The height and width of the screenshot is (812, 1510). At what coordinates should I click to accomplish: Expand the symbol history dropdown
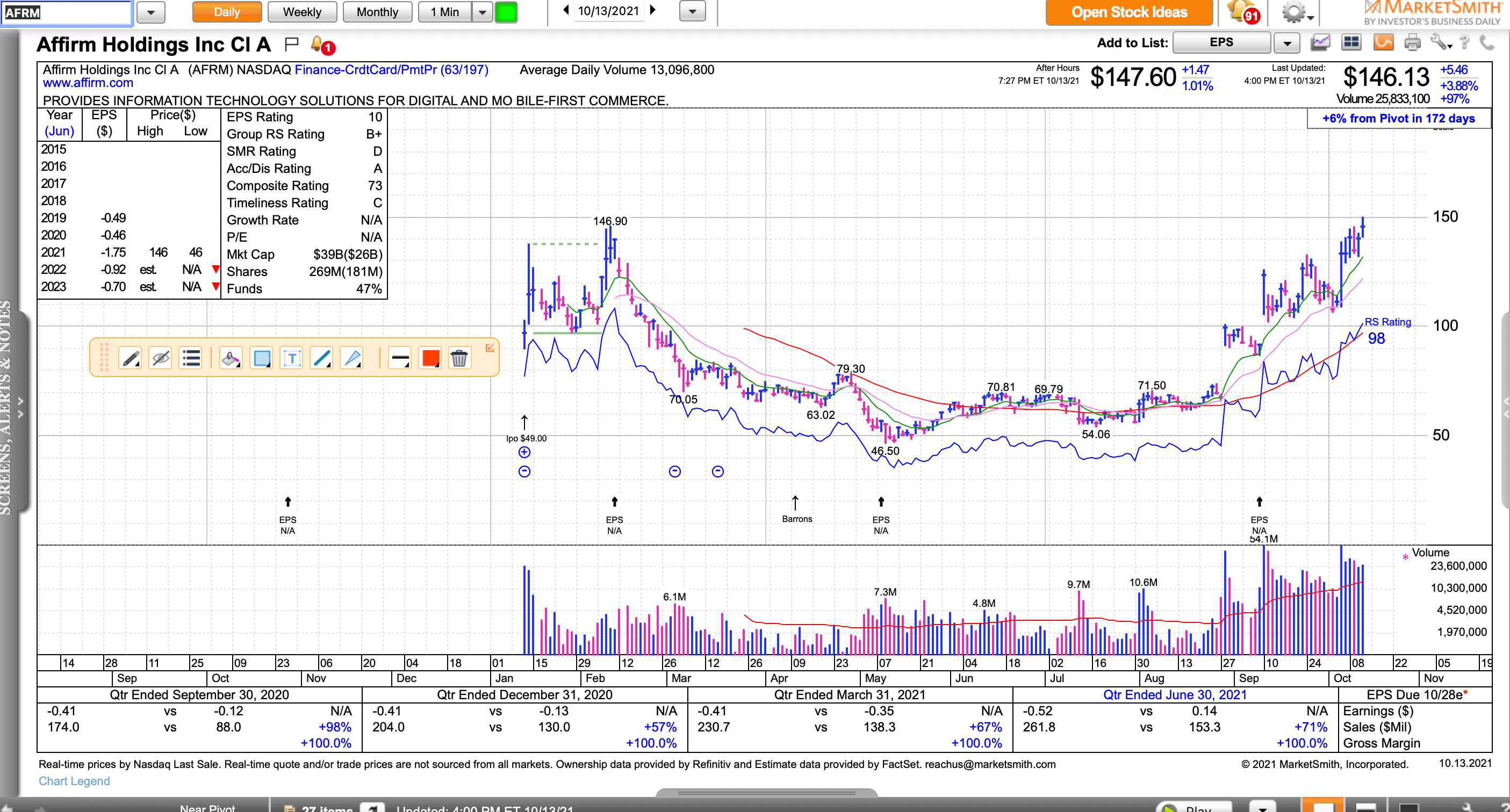coord(150,12)
